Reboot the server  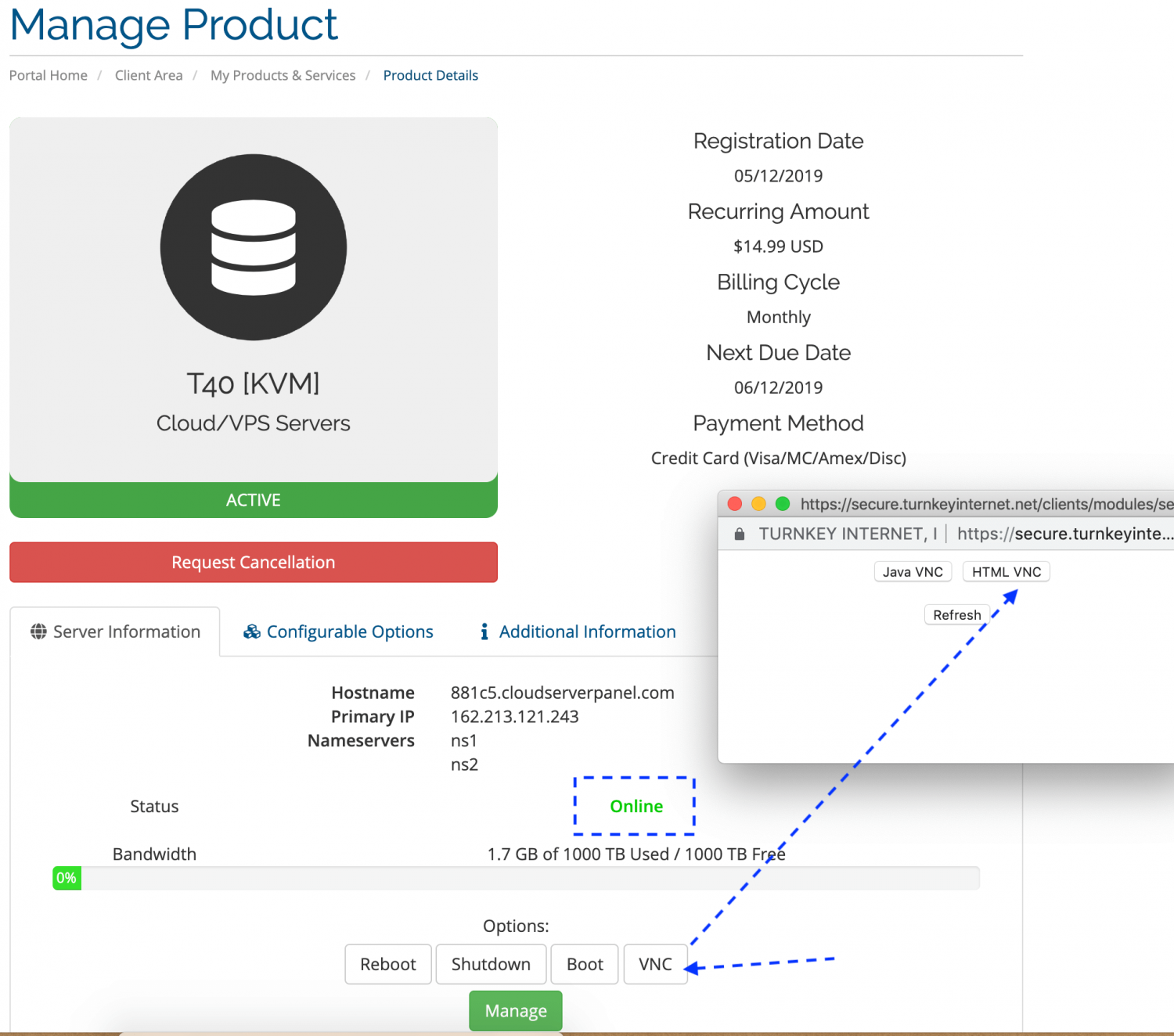click(x=387, y=964)
